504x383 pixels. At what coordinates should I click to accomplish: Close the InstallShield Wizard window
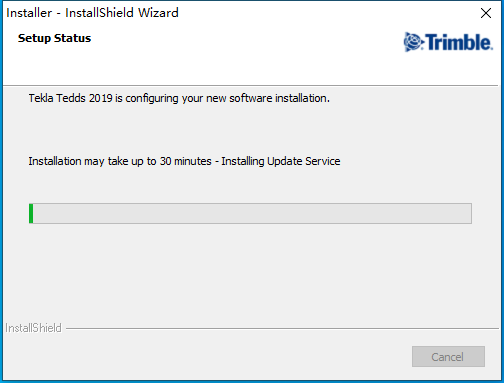click(x=486, y=13)
